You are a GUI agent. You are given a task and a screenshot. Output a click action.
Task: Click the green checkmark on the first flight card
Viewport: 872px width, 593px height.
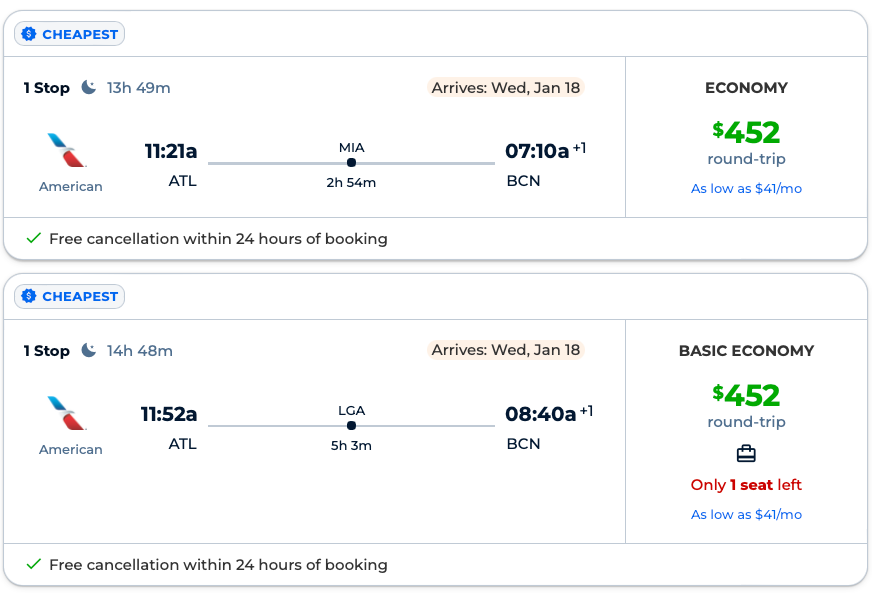coord(33,239)
